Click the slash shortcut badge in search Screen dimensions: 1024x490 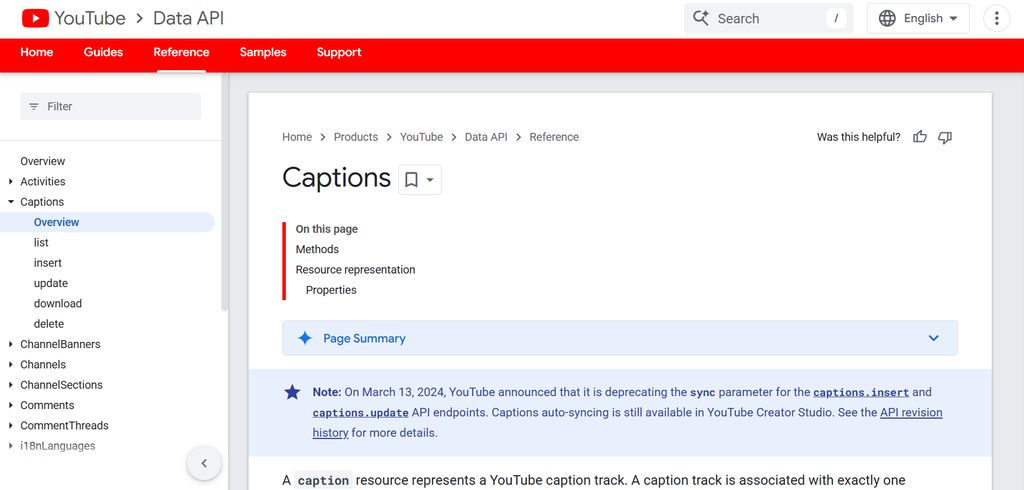(x=836, y=18)
